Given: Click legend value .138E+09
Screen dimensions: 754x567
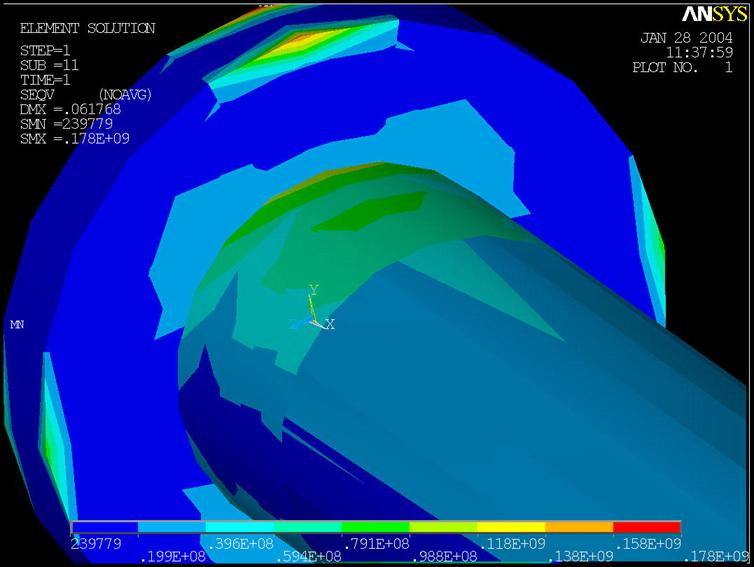Looking at the screenshot, I should pyautogui.click(x=580, y=557).
